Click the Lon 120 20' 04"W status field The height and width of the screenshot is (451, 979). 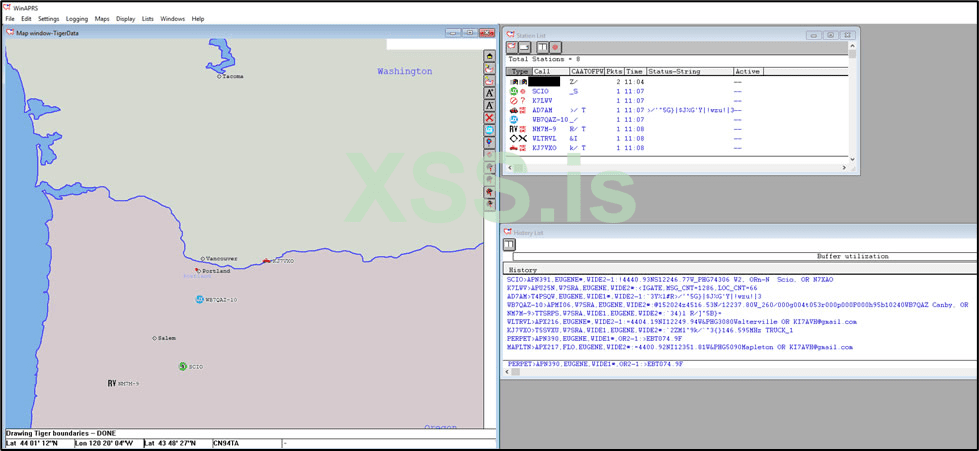click(x=104, y=444)
